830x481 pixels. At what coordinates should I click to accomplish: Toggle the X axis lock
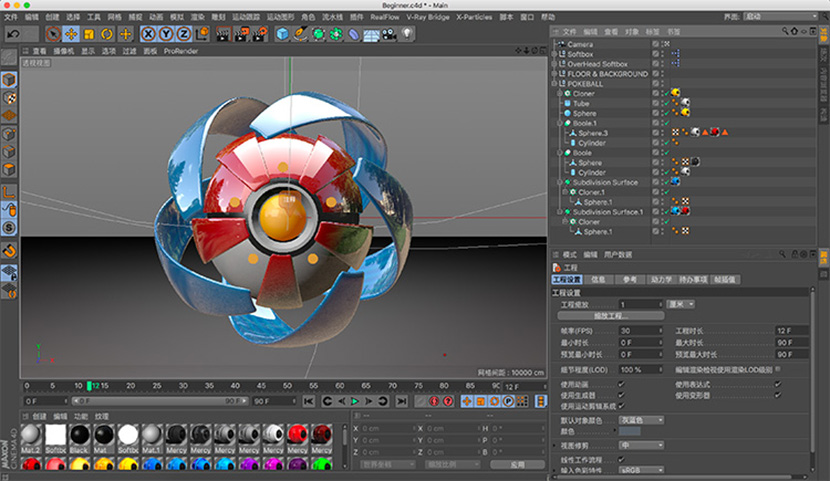(148, 34)
